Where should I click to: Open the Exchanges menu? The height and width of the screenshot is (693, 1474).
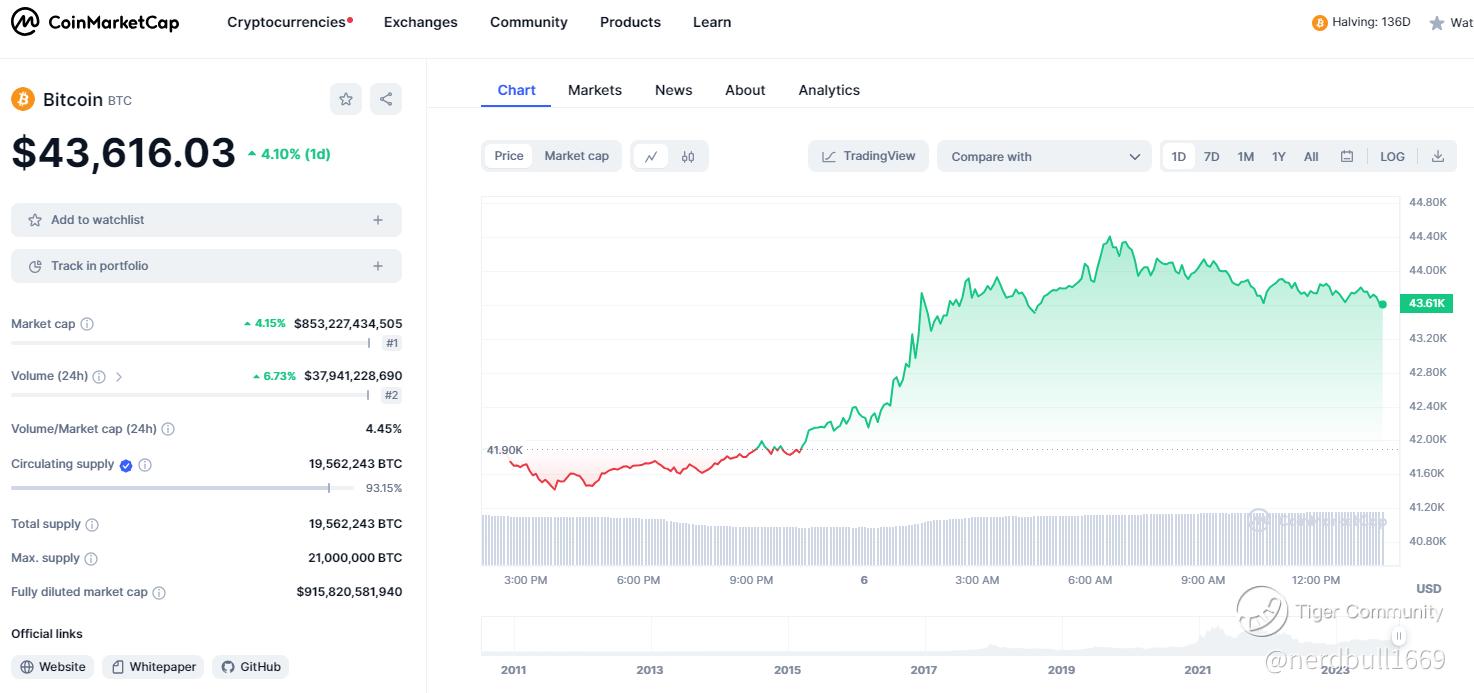[x=420, y=22]
